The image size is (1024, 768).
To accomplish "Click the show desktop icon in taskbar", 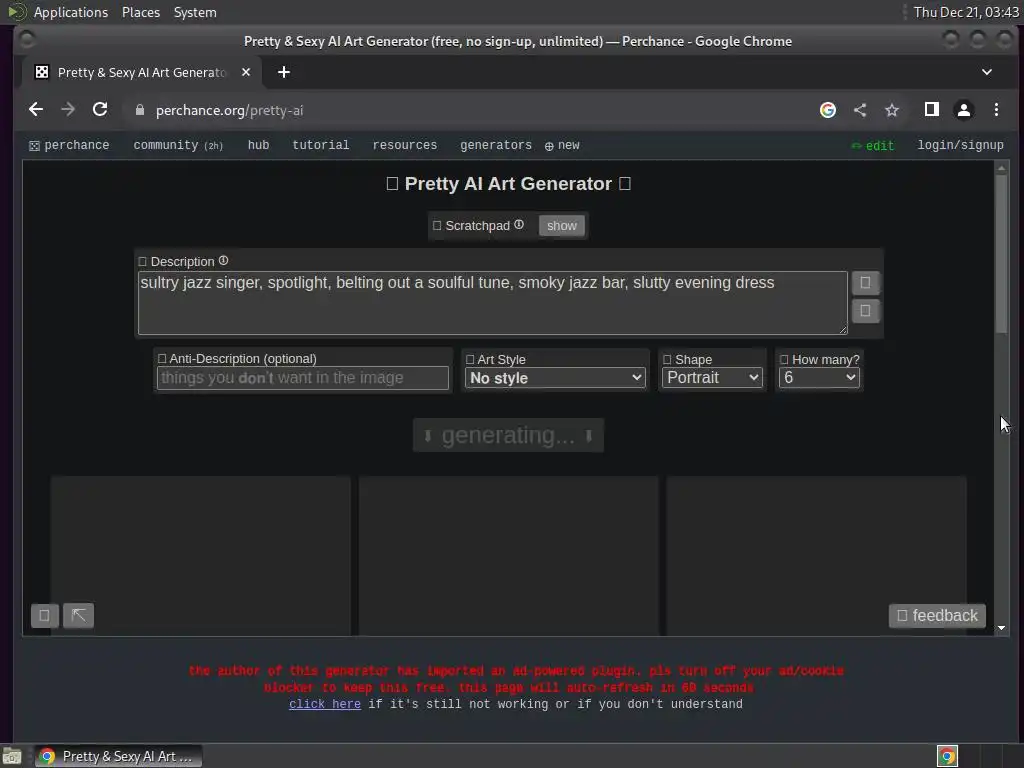I will pos(12,757).
